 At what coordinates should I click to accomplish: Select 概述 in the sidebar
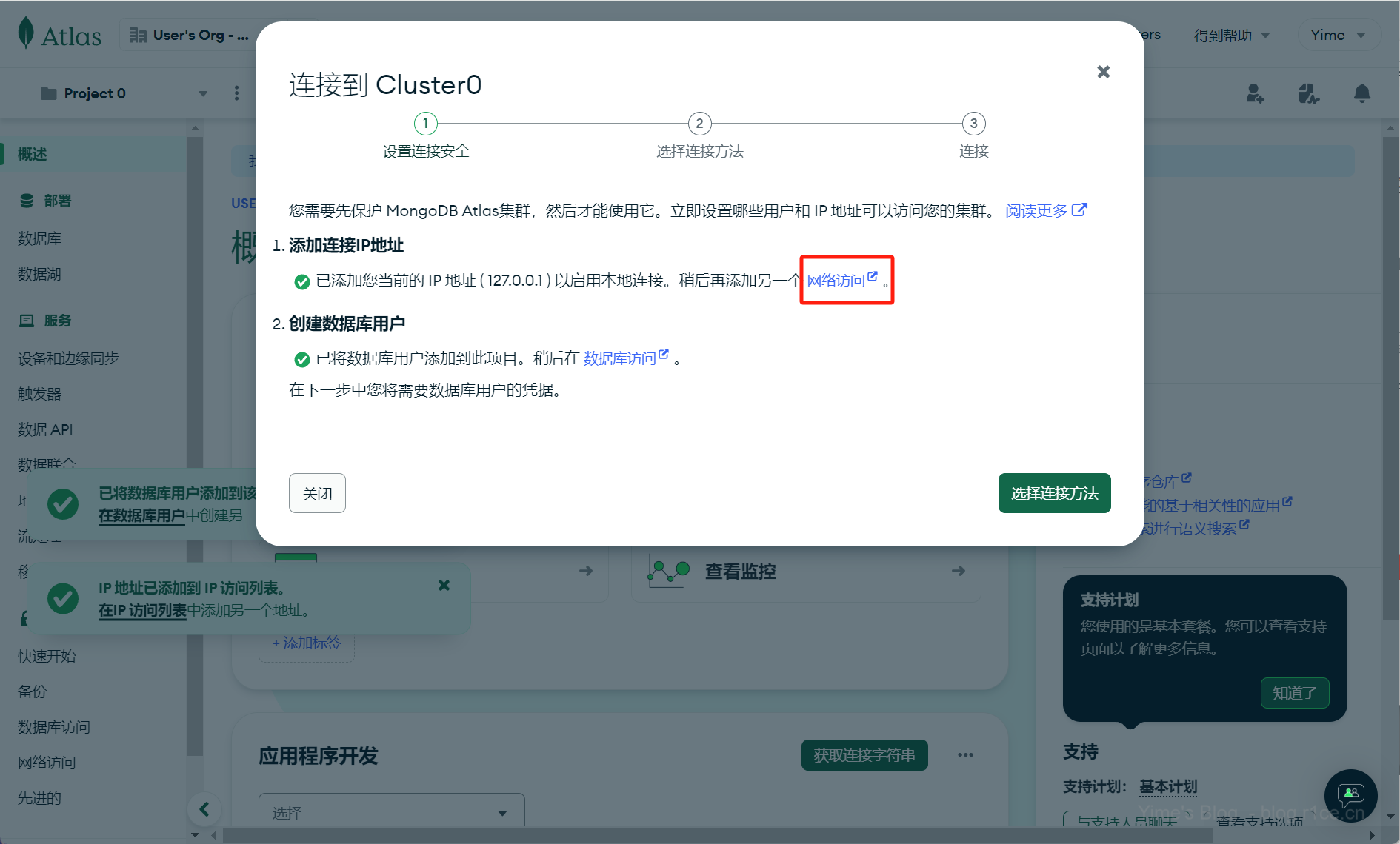(33, 154)
